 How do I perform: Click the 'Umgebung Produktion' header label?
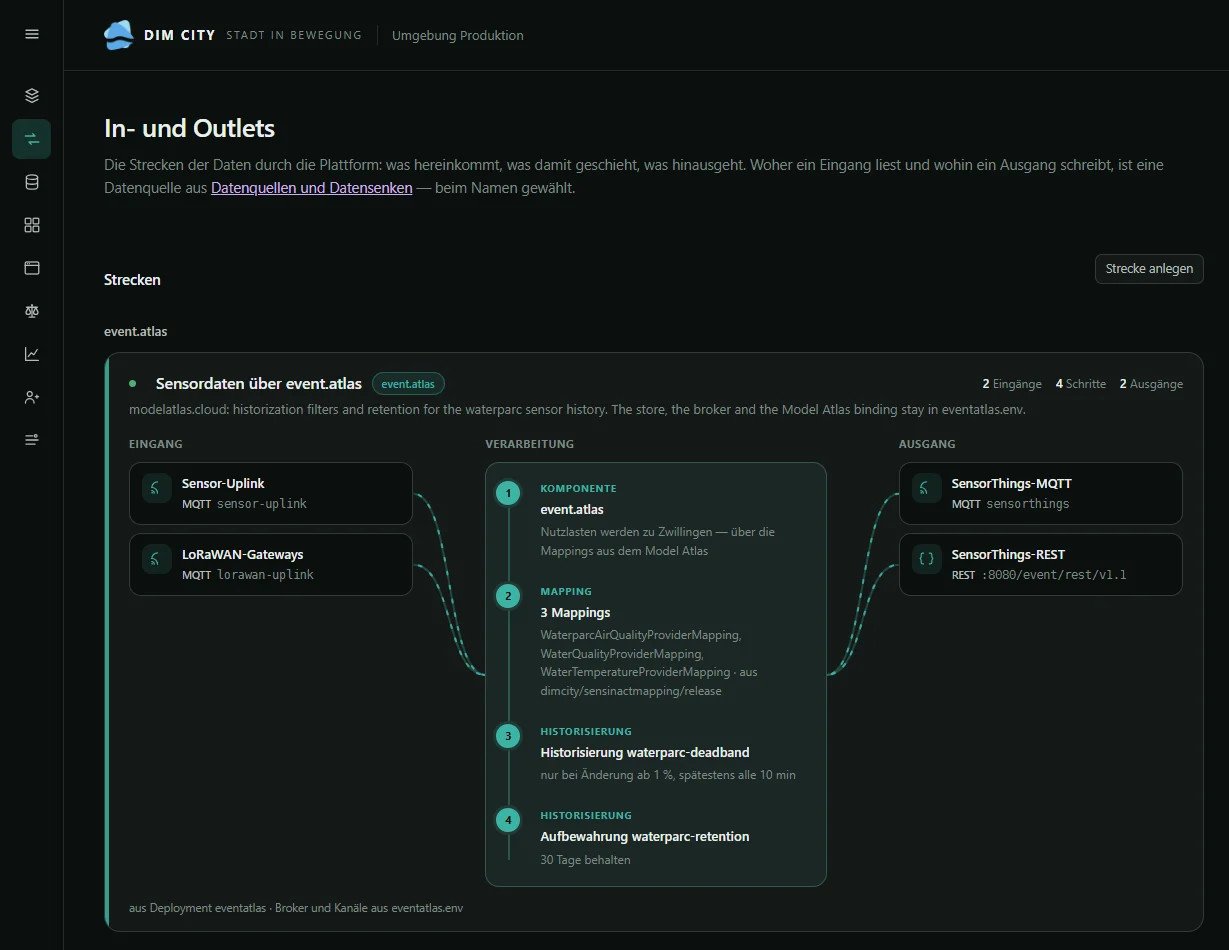(457, 35)
